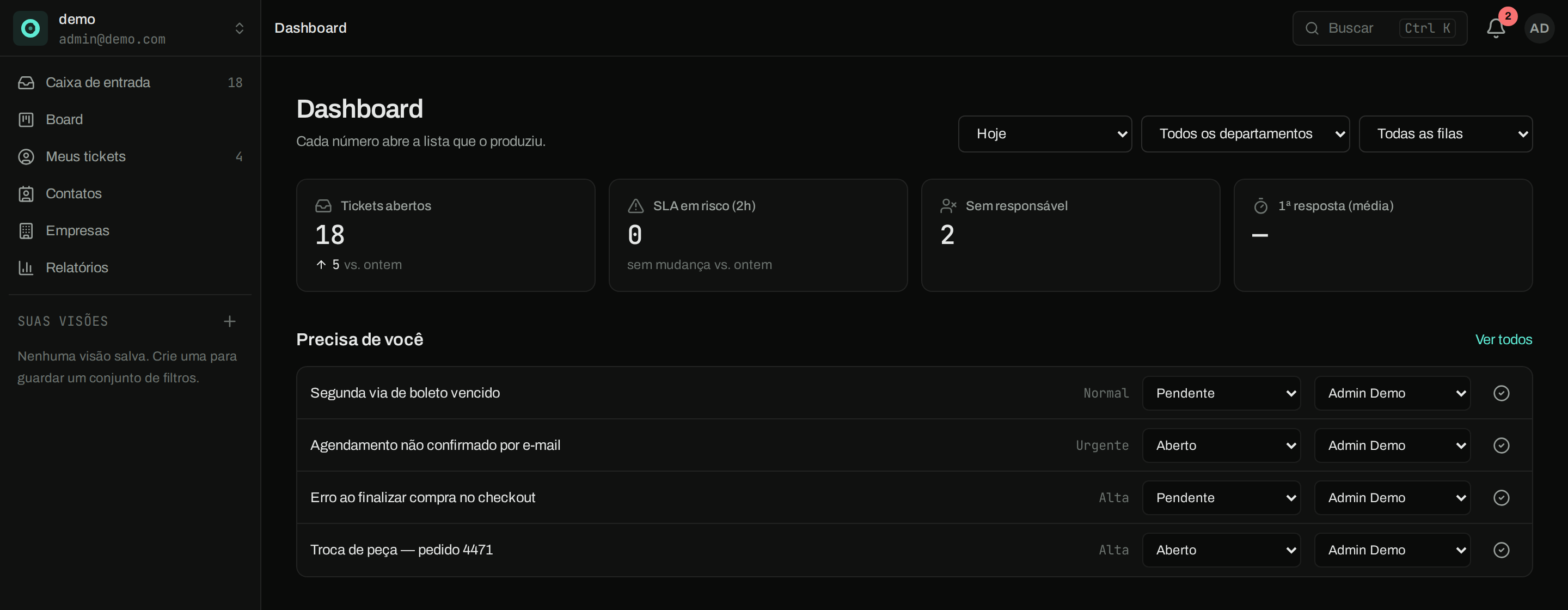The image size is (1568, 610).
Task: Open the AD user avatar menu
Action: (1539, 28)
